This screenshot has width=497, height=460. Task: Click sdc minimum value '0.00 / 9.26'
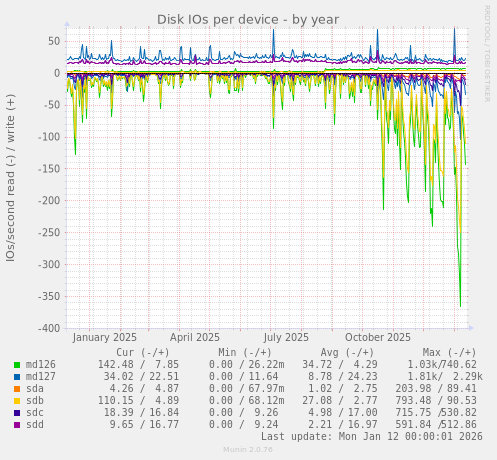pyautogui.click(x=244, y=413)
